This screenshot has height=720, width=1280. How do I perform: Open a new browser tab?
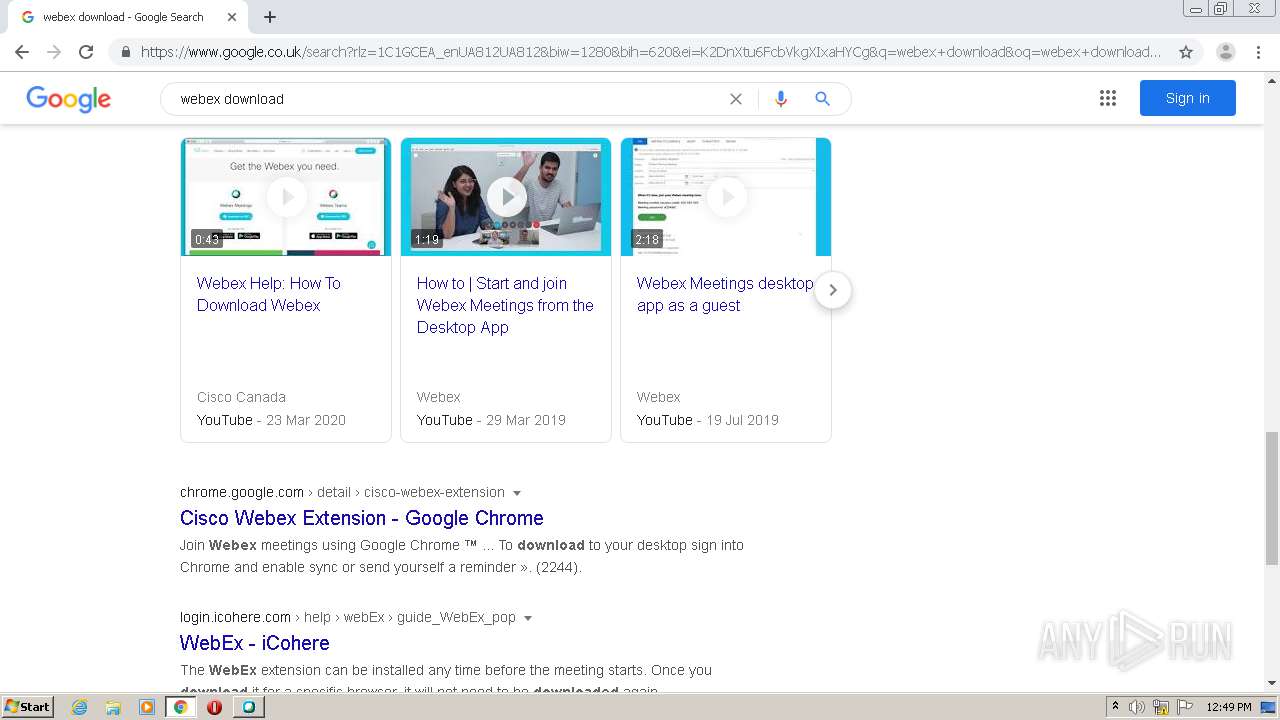coord(270,17)
